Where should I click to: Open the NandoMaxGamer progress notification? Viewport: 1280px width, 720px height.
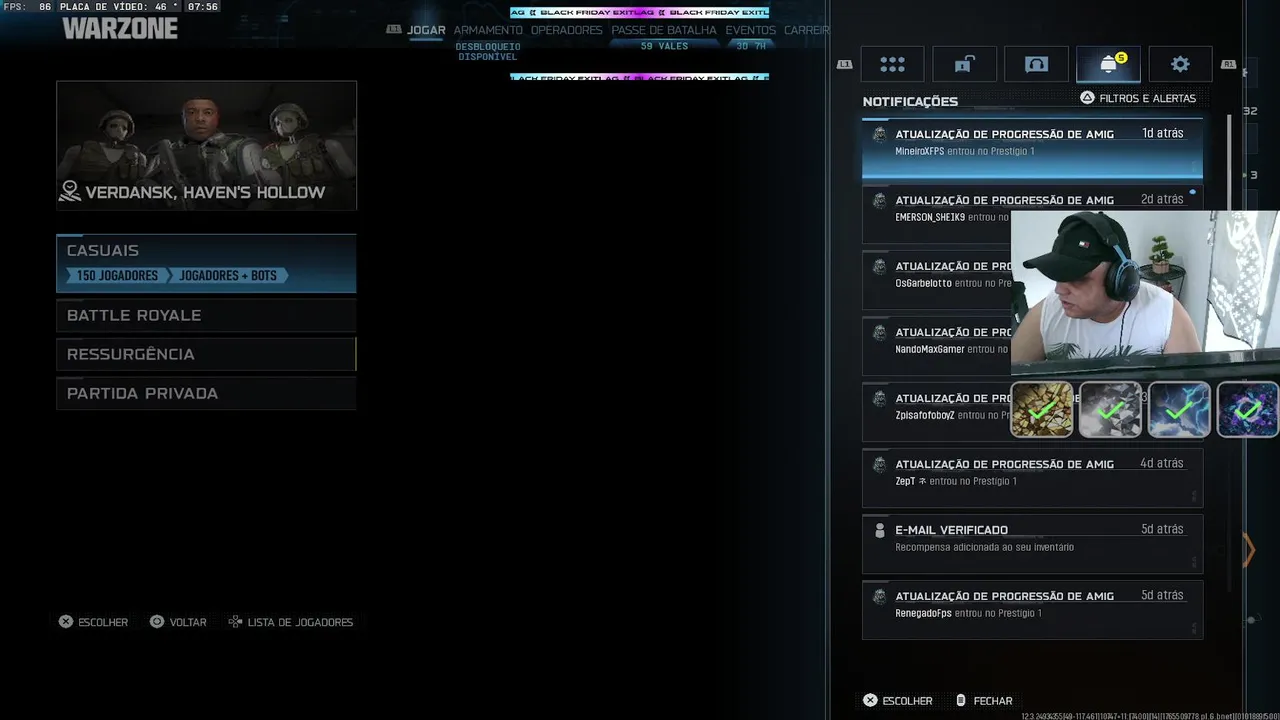936,346
